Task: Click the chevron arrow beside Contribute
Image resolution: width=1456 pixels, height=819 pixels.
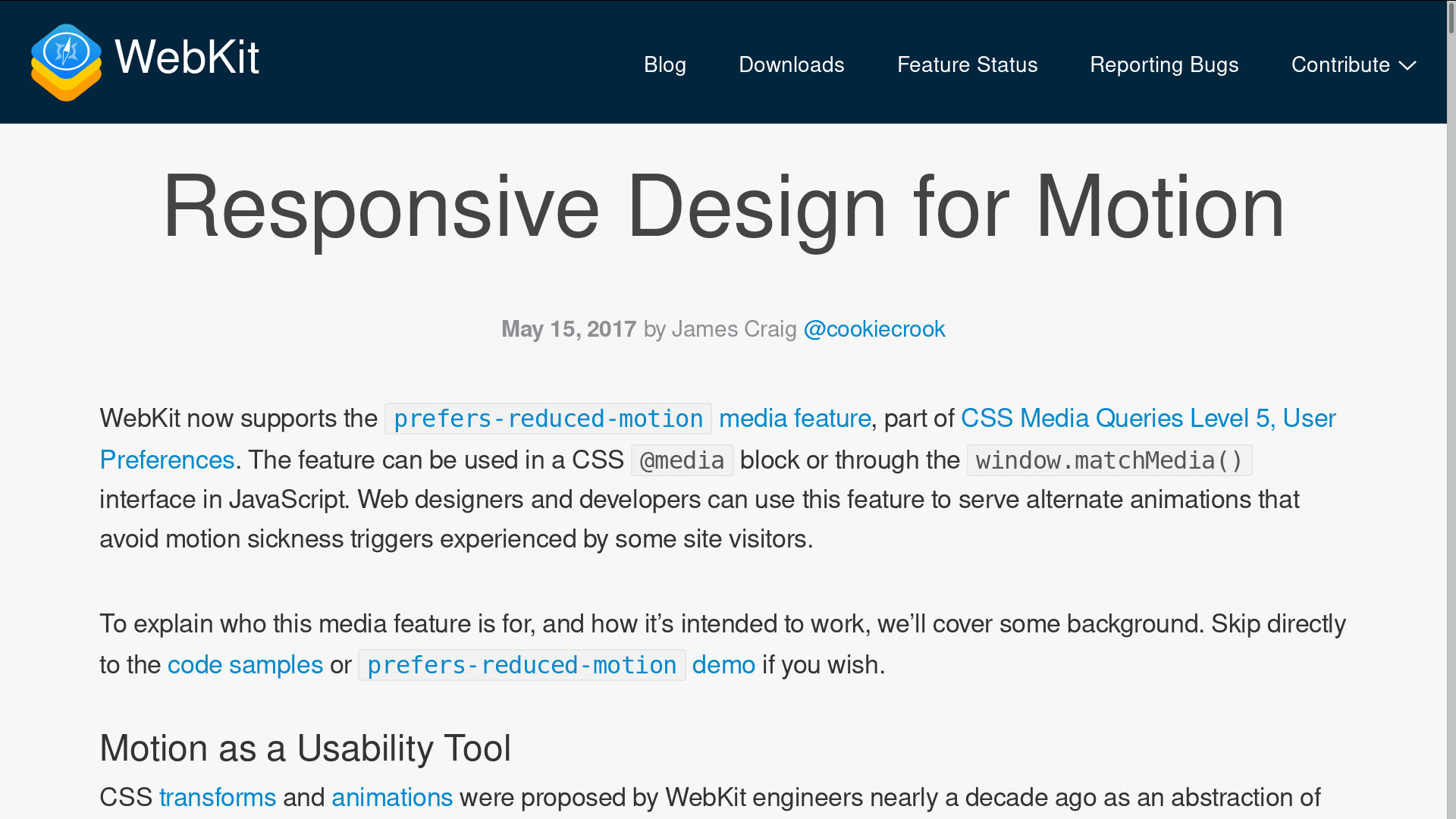Action: pos(1407,66)
